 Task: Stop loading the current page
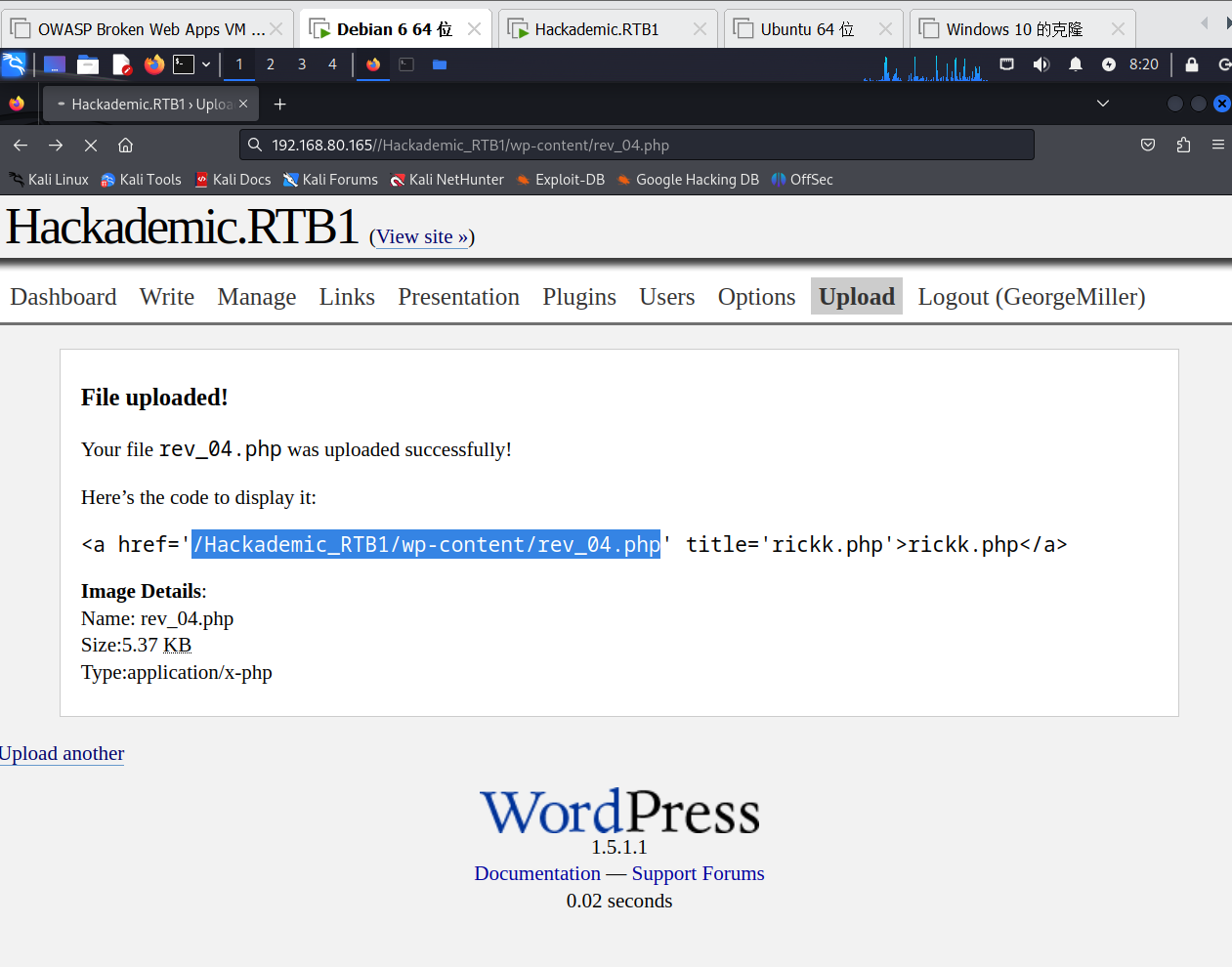coord(91,145)
